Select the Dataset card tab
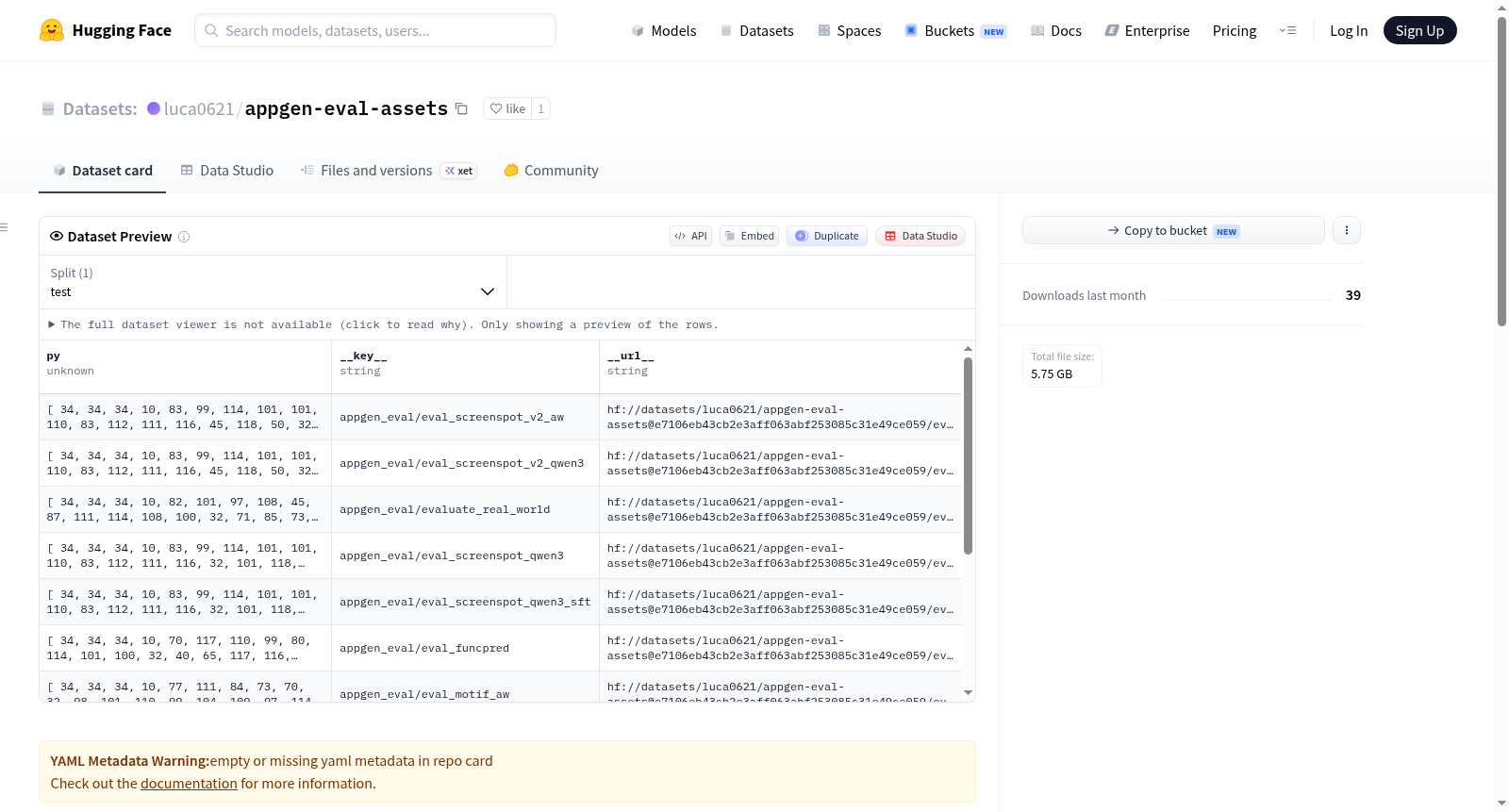 (102, 171)
